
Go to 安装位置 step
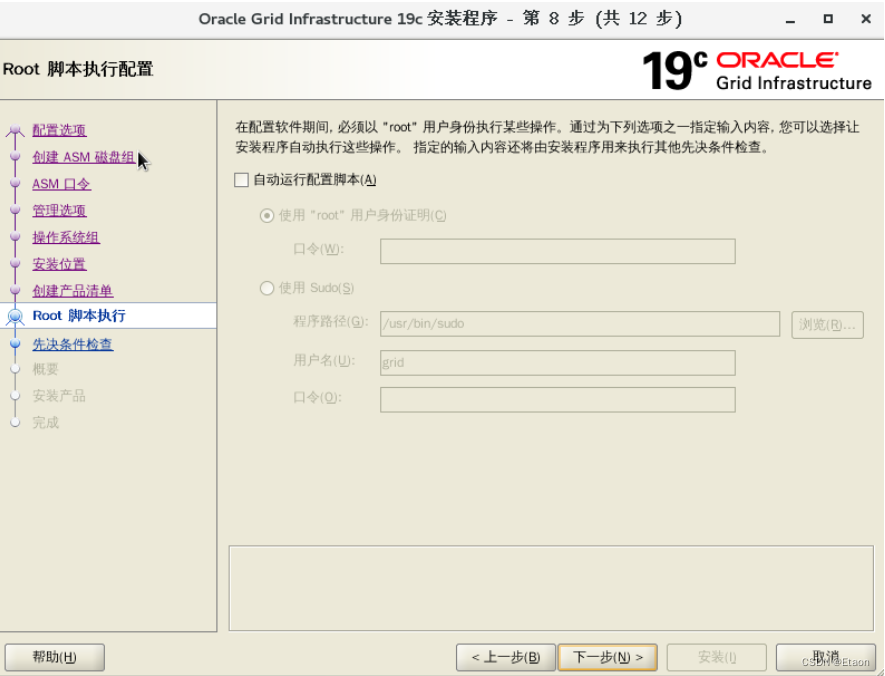pos(59,264)
